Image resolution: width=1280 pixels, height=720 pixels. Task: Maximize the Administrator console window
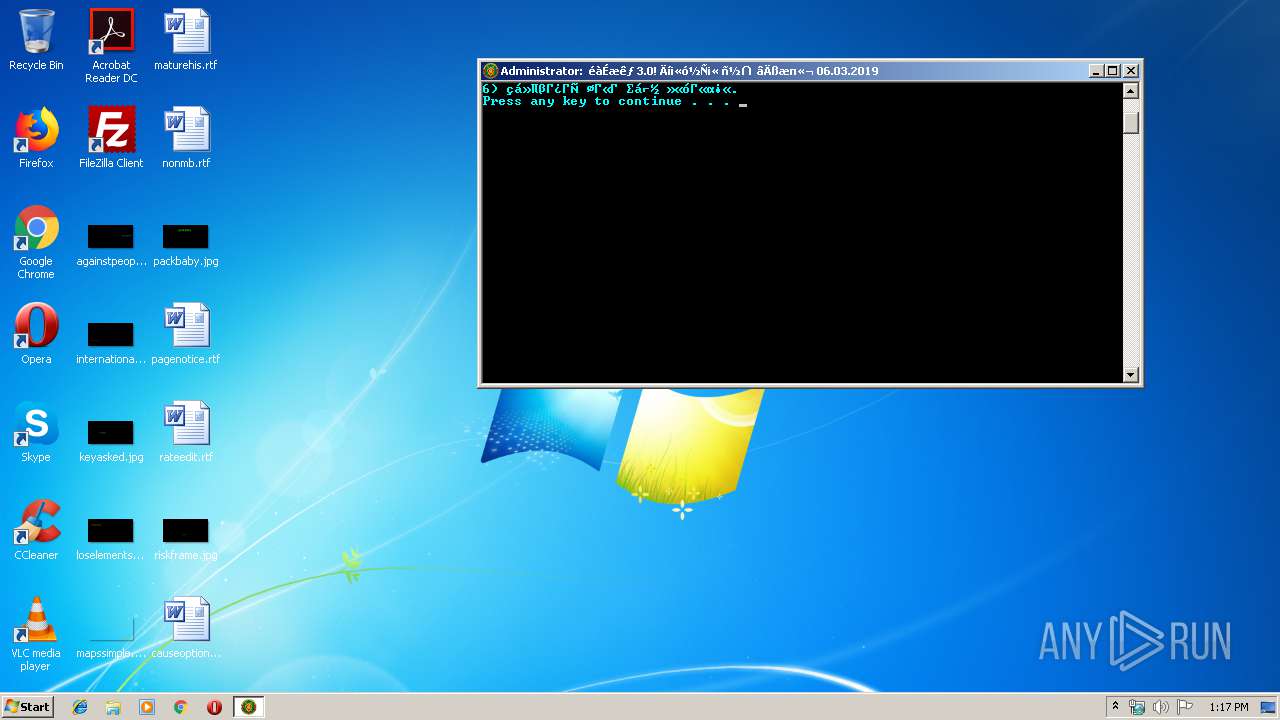pos(1113,71)
